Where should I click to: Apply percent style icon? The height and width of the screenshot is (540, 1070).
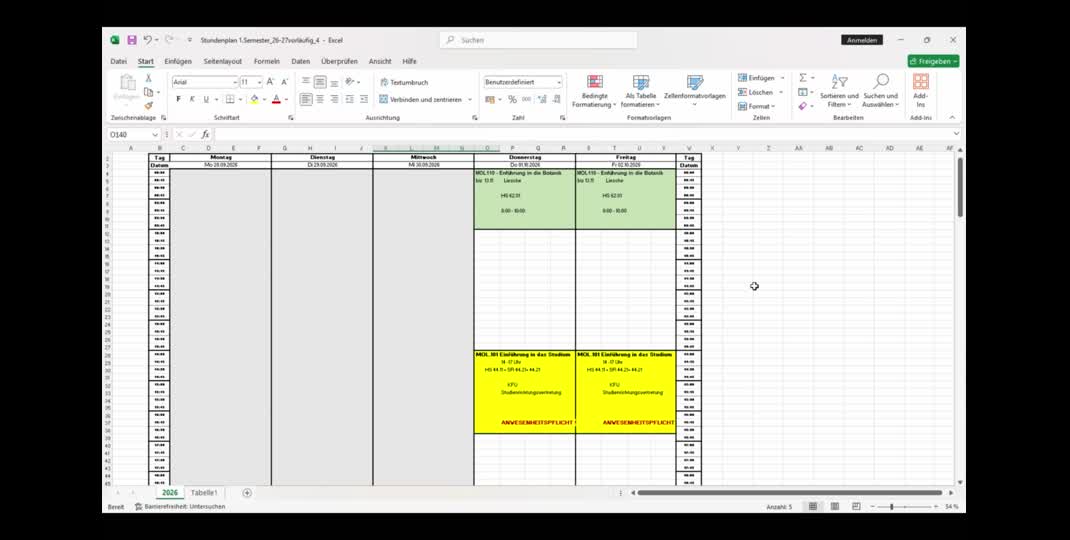(x=512, y=100)
